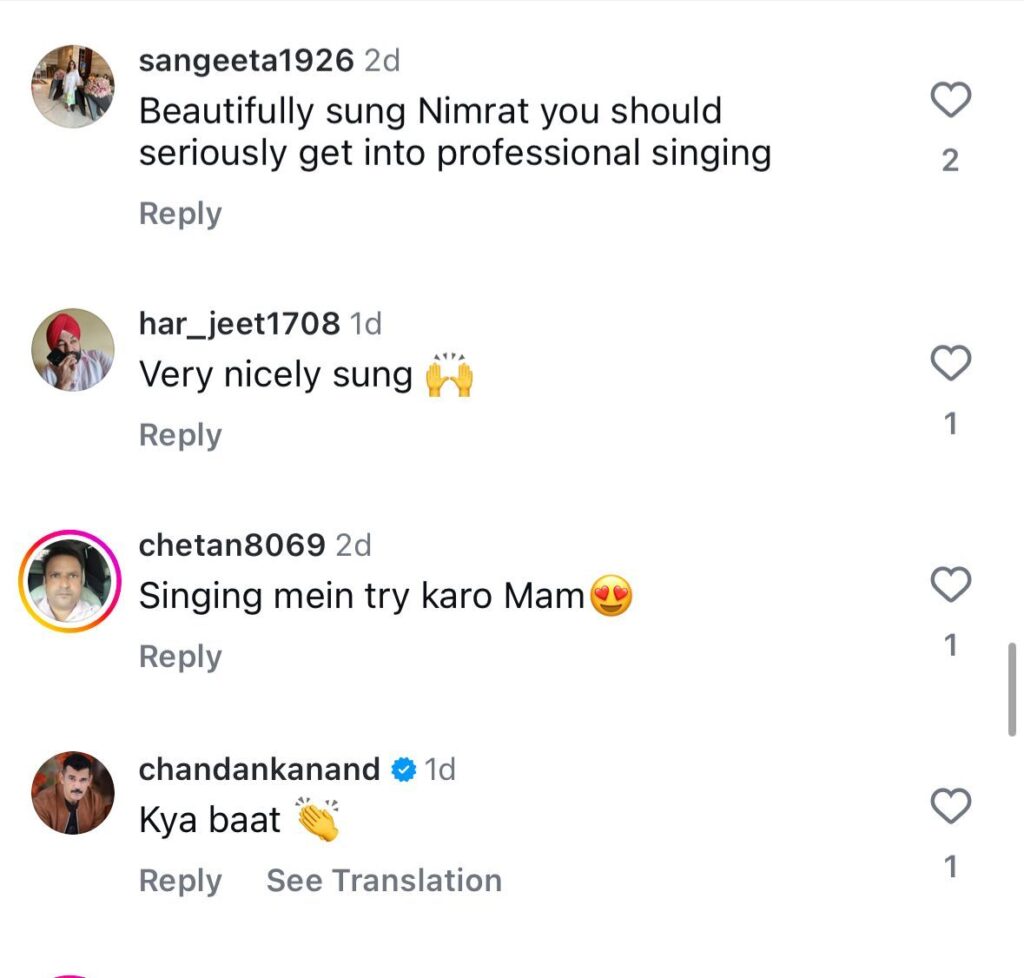Viewport: 1024px width, 978px height.
Task: Open sangeeta1926's profile picture
Action: point(73,86)
